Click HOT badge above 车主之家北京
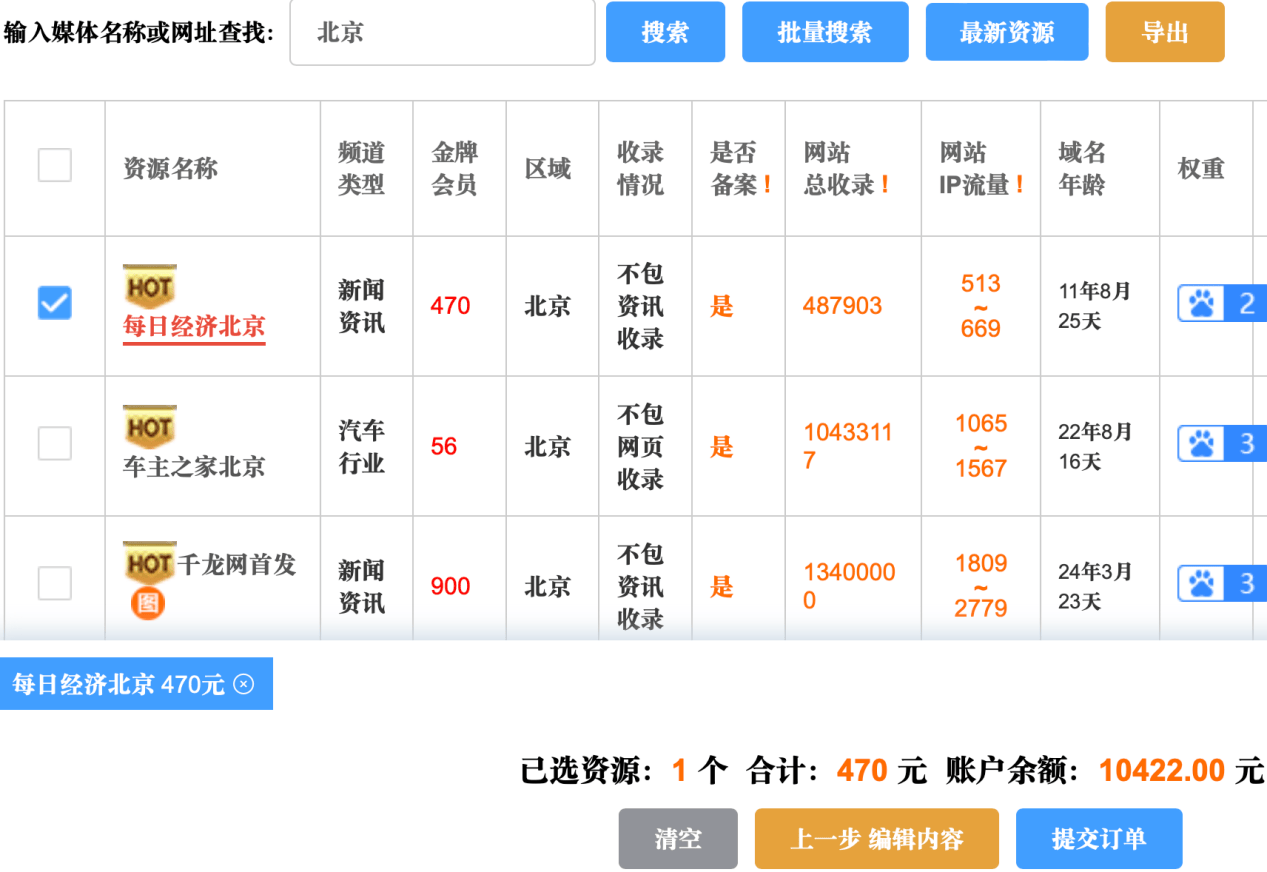The width and height of the screenshot is (1267, 872). (x=149, y=427)
